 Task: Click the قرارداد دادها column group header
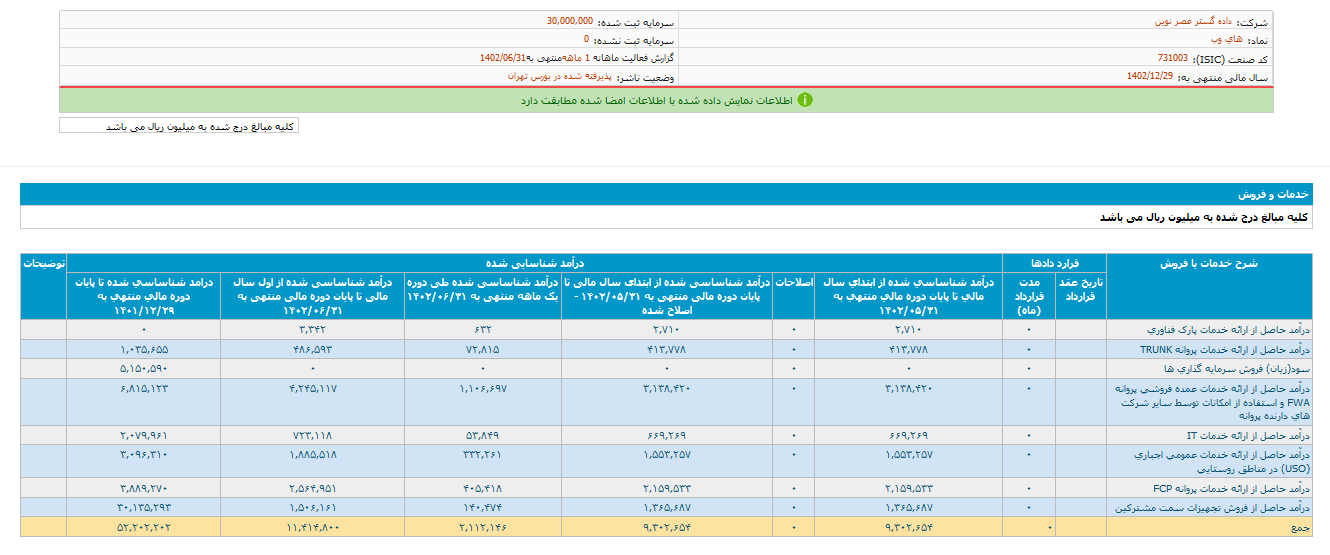pyautogui.click(x=1055, y=264)
